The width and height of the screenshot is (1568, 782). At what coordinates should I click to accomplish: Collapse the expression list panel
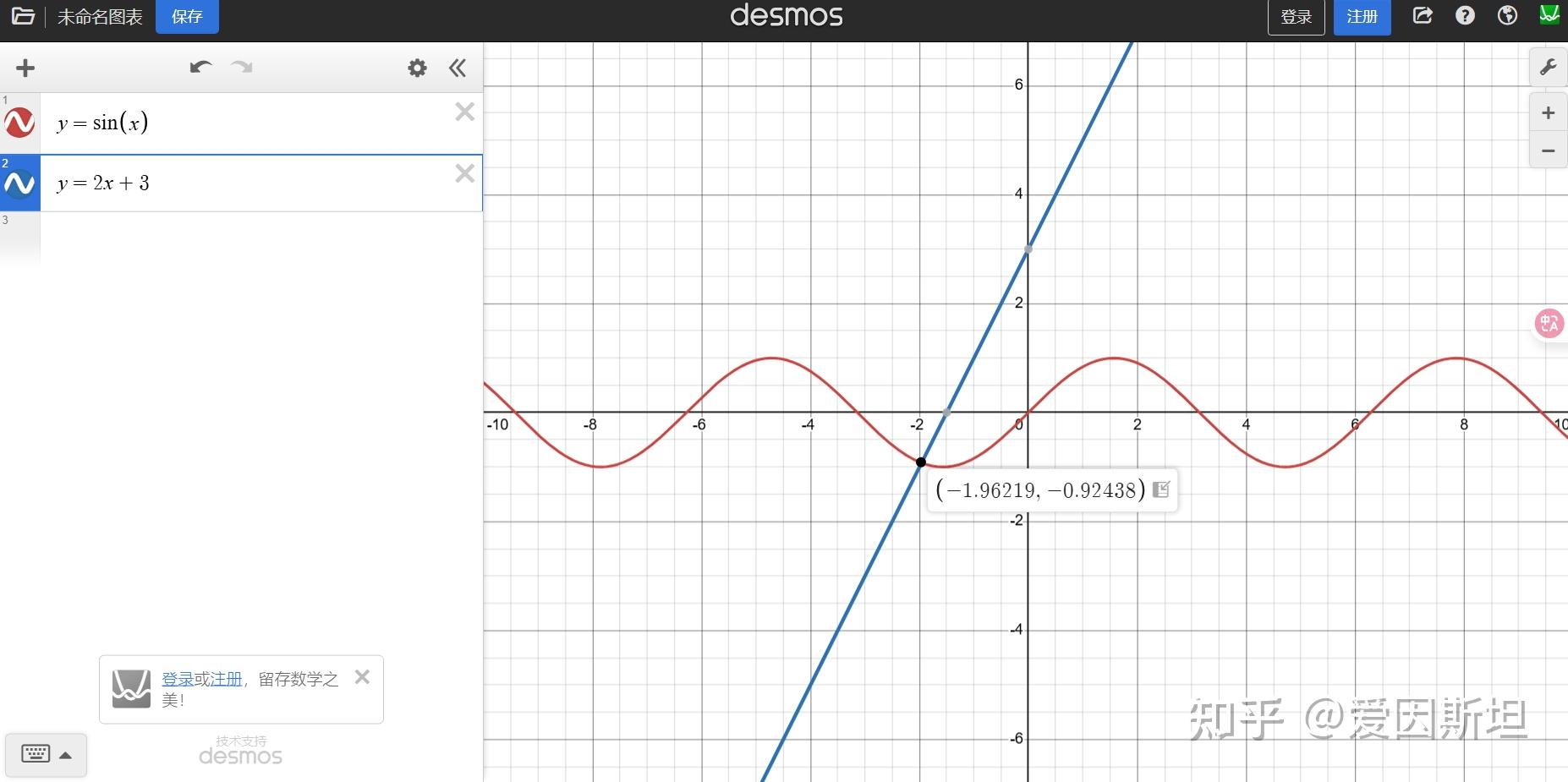(458, 68)
